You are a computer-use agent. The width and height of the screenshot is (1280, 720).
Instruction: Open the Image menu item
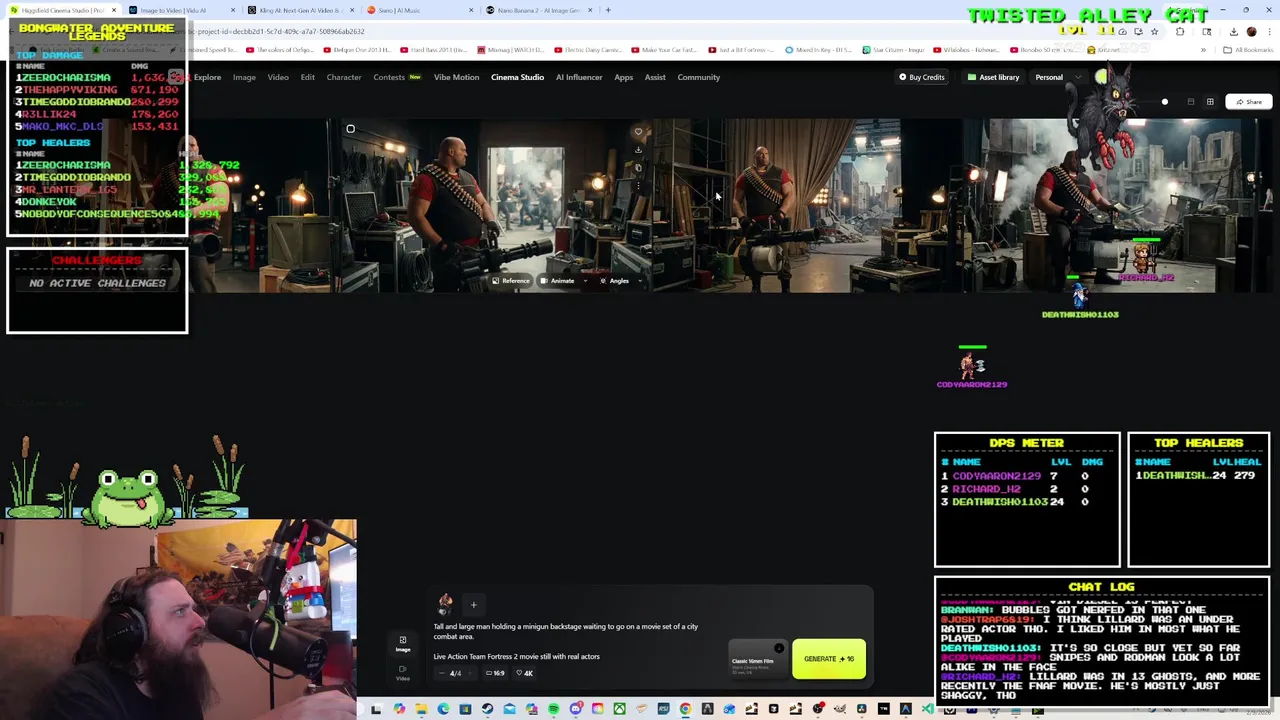(x=244, y=77)
